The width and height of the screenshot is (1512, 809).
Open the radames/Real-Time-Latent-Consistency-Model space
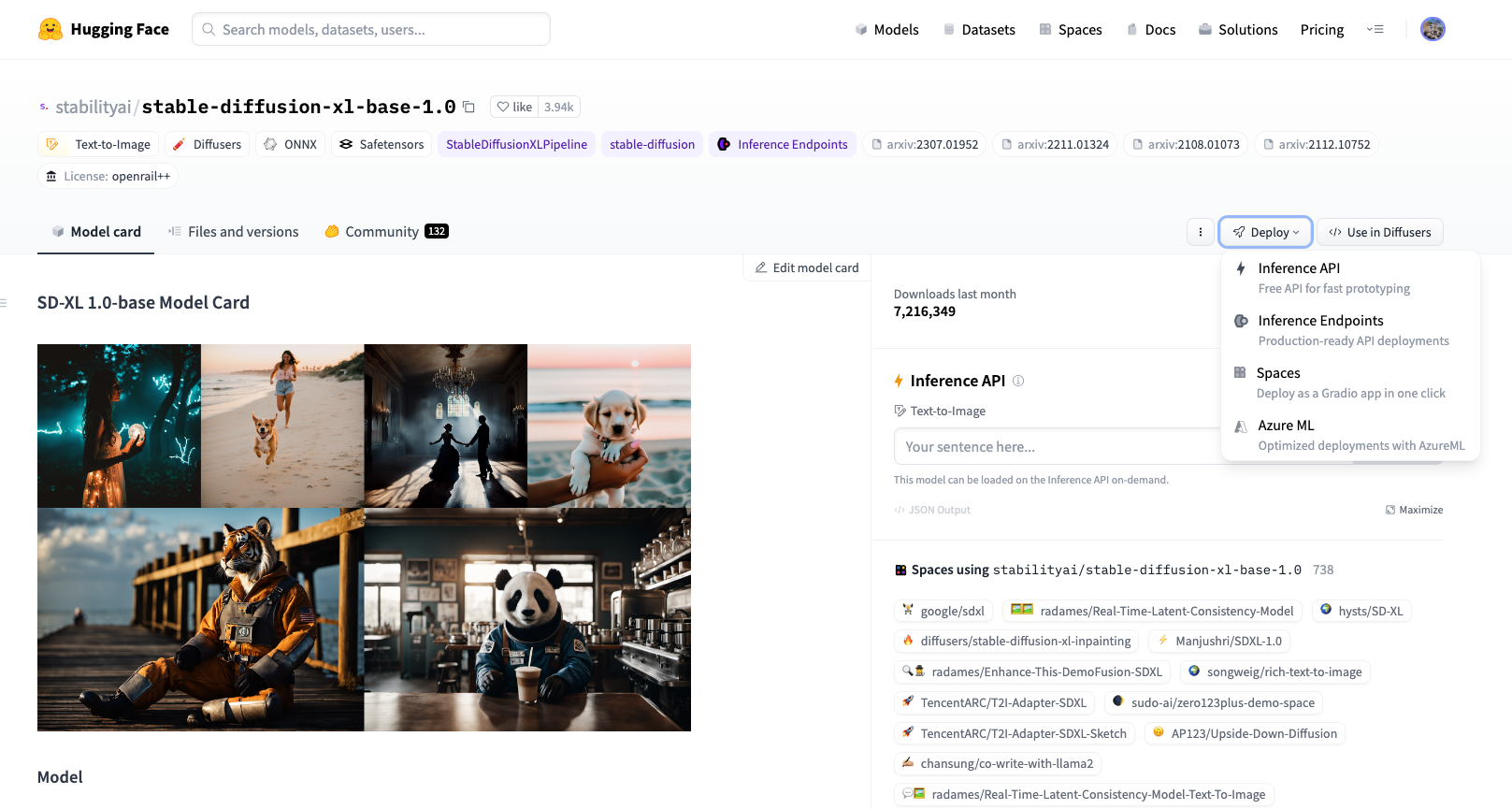tap(1152, 611)
